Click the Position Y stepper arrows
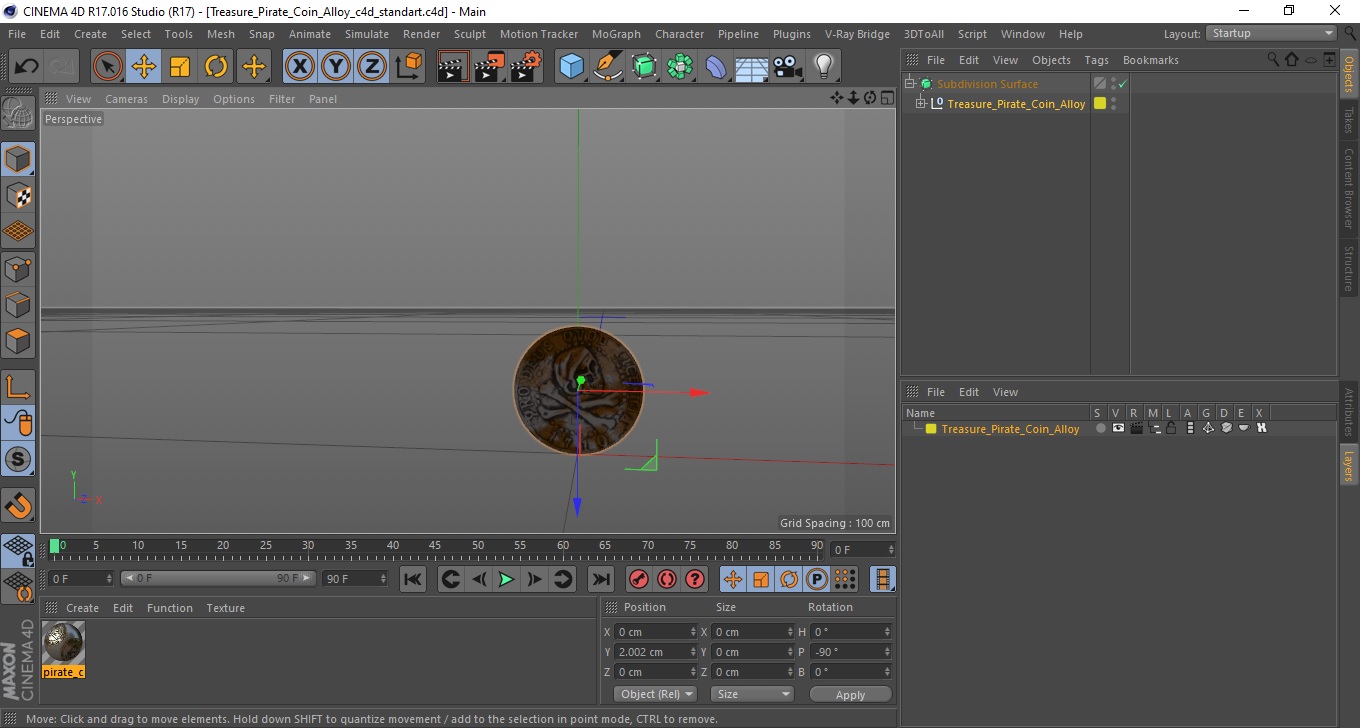 694,652
